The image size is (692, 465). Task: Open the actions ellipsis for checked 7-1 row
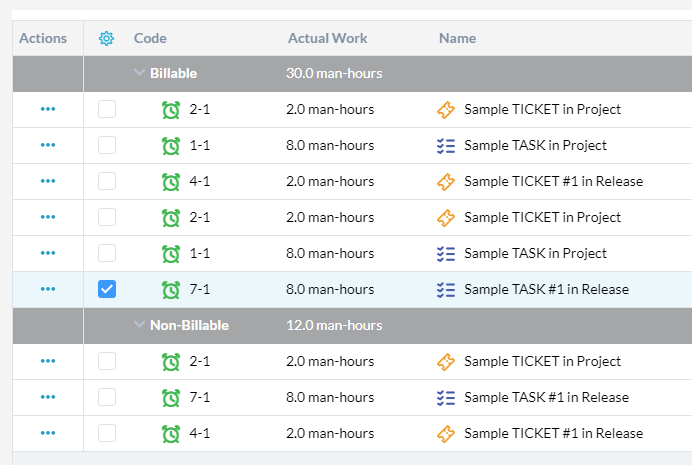point(48,290)
